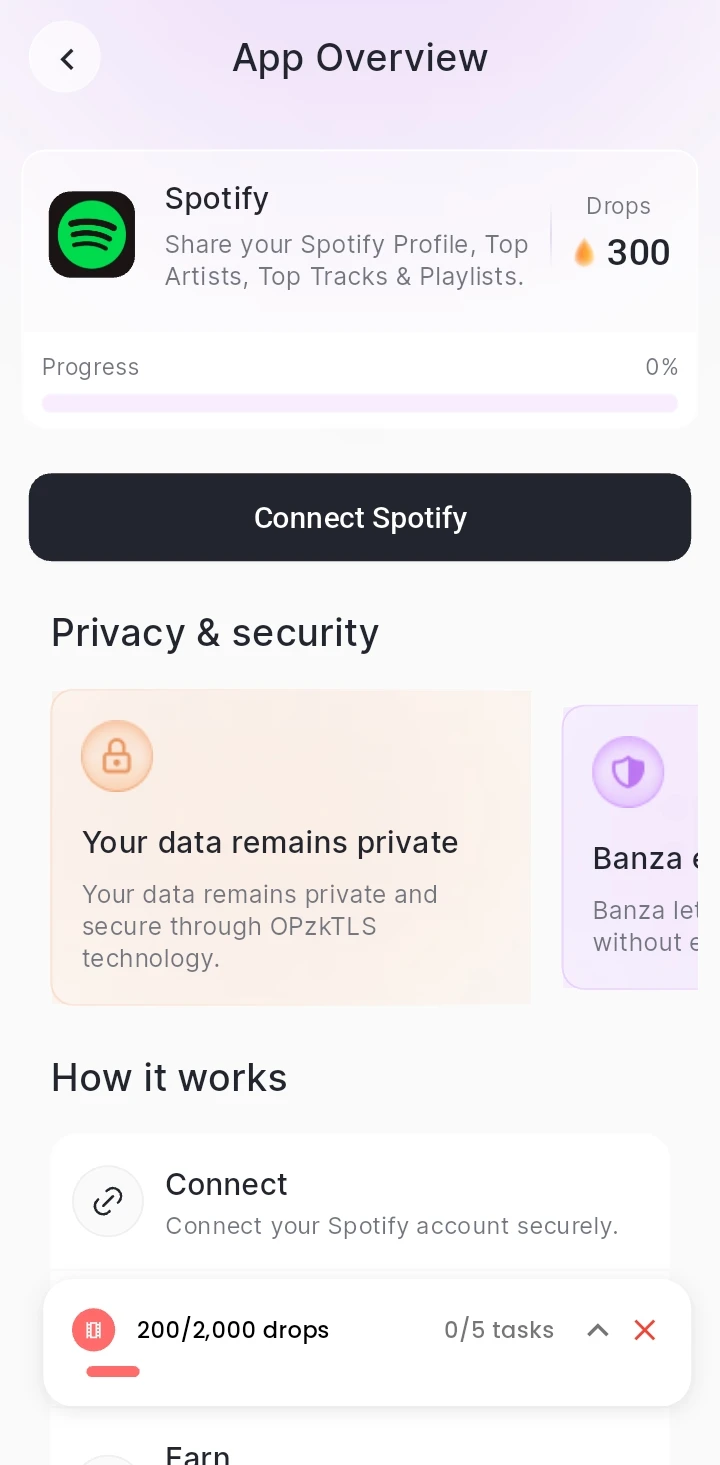720x1465 pixels.
Task: Click the red ticket icon in drops tracker
Action: pos(94,1330)
